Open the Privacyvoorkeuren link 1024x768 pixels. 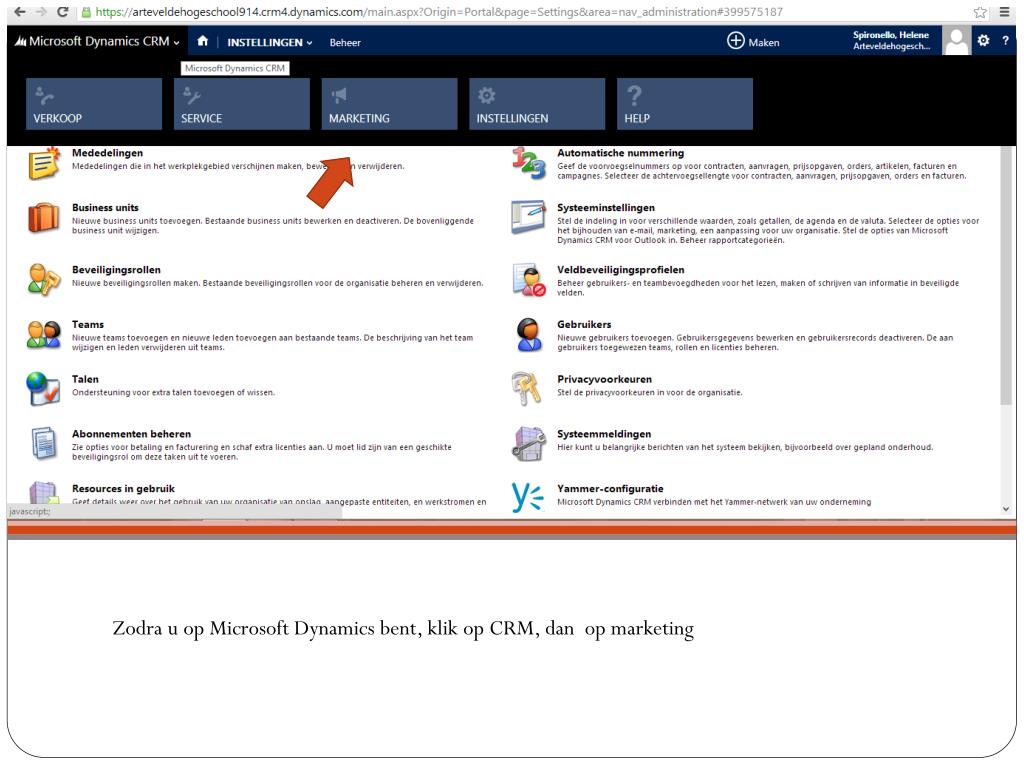(604, 379)
